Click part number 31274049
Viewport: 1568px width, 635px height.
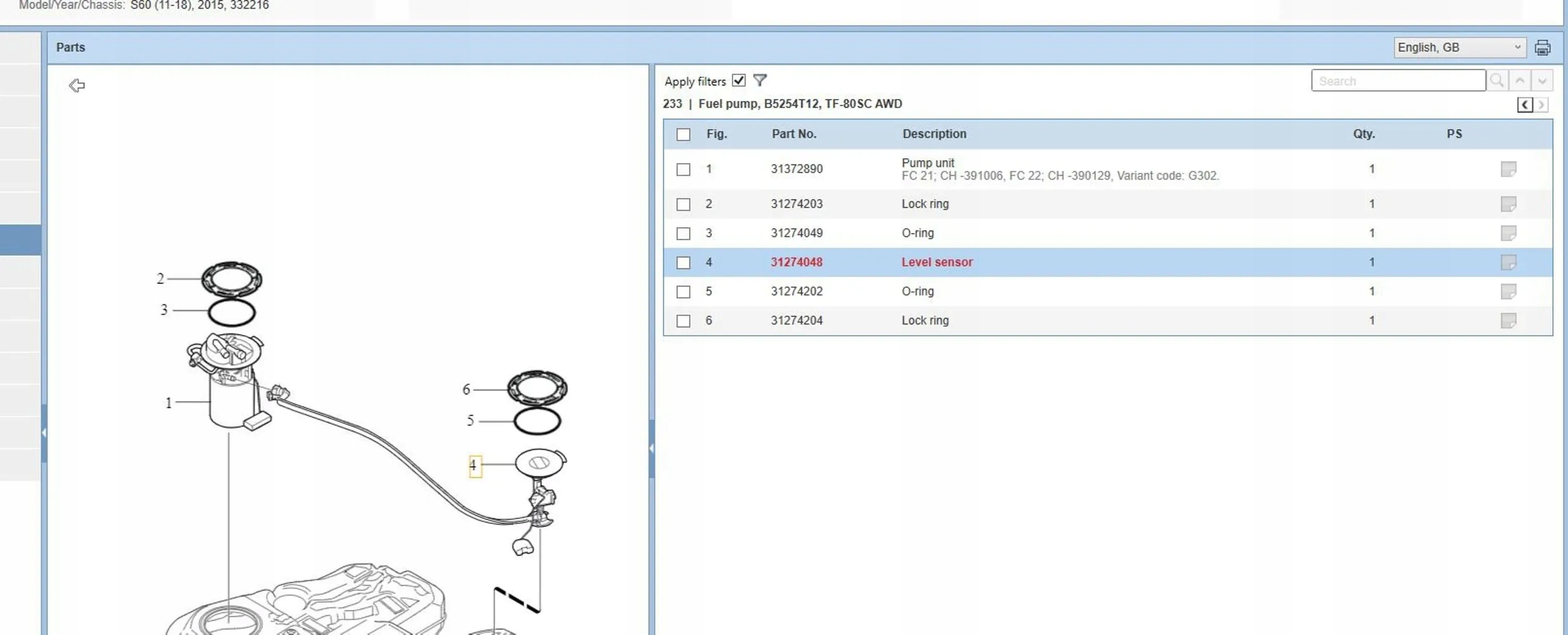tap(797, 233)
